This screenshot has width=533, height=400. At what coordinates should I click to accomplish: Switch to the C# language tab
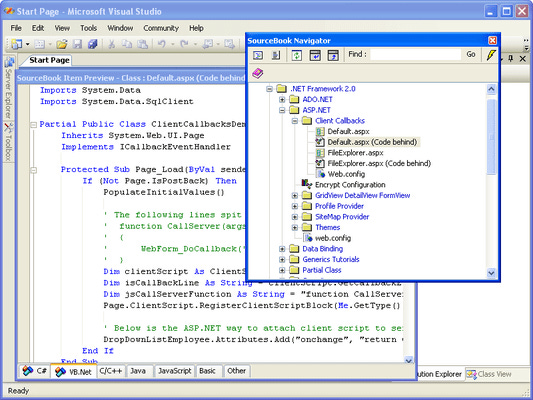[x=35, y=371]
